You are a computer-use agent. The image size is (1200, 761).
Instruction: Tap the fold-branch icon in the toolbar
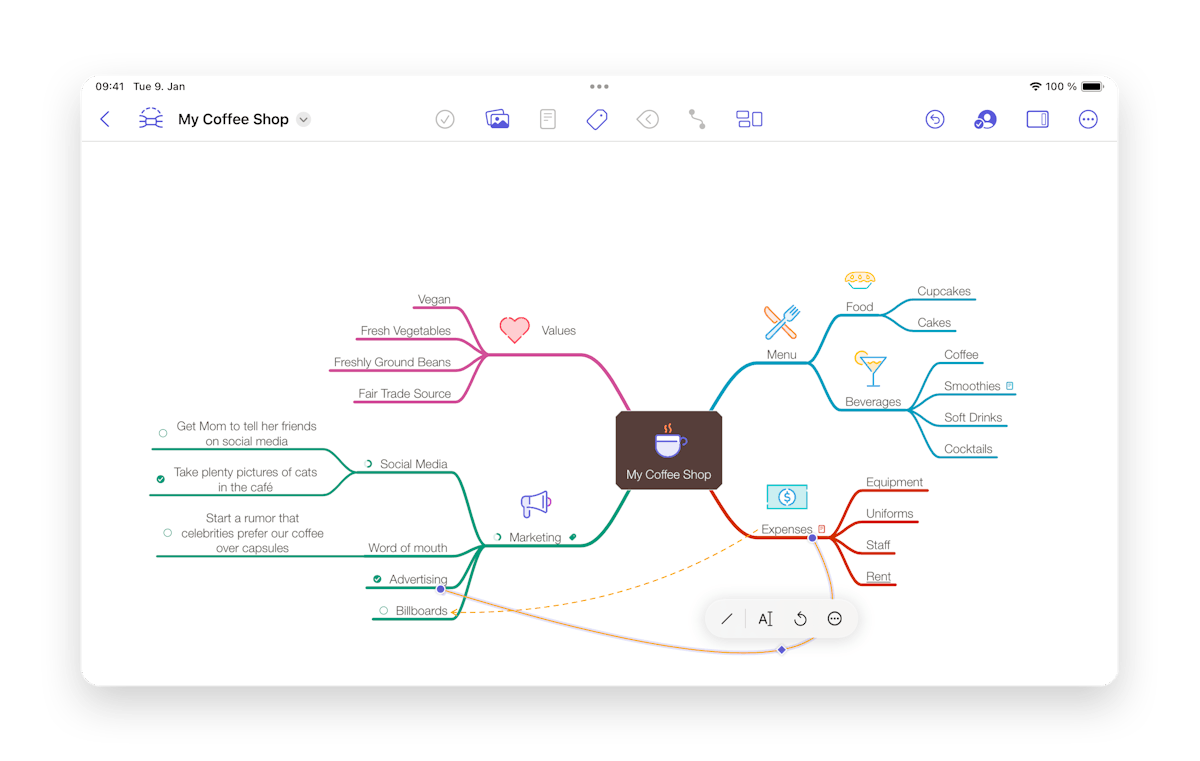tap(647, 119)
